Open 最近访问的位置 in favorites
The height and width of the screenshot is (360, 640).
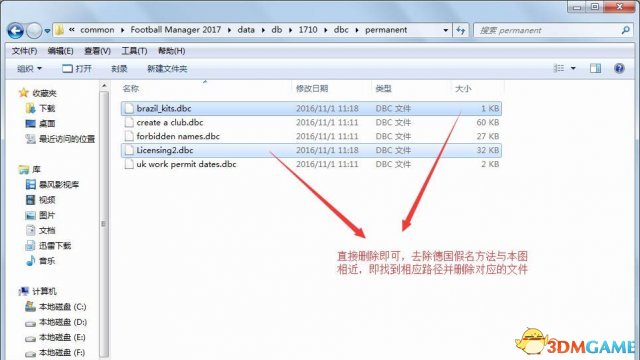pyautogui.click(x=60, y=139)
